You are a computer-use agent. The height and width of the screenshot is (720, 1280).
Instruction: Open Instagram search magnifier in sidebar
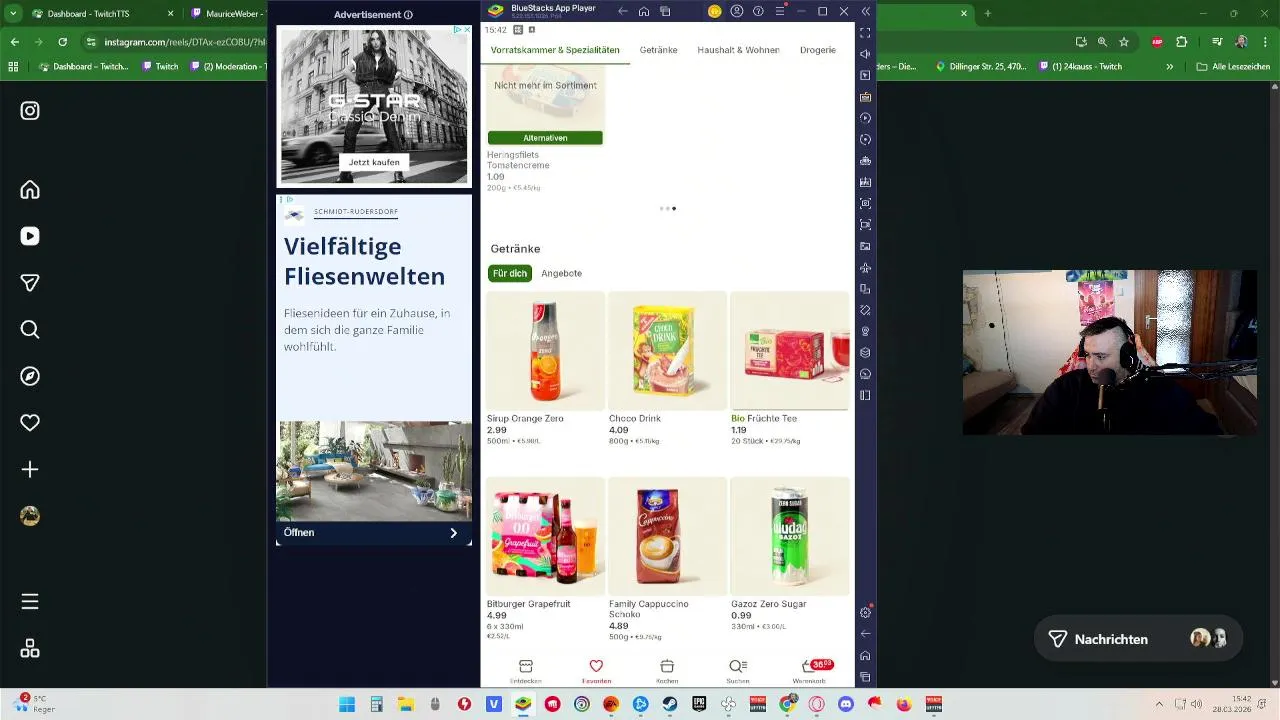[x=30, y=329]
